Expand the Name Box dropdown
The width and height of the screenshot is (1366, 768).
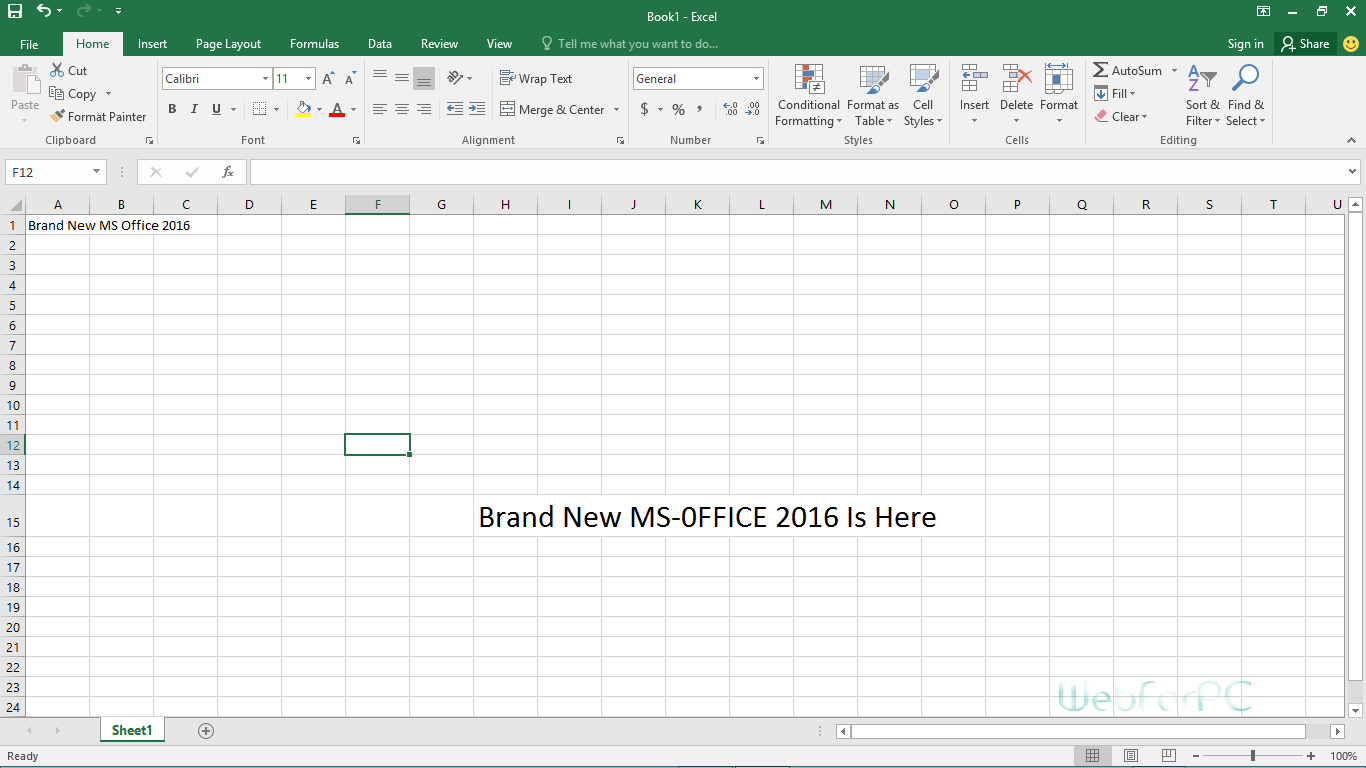point(97,172)
